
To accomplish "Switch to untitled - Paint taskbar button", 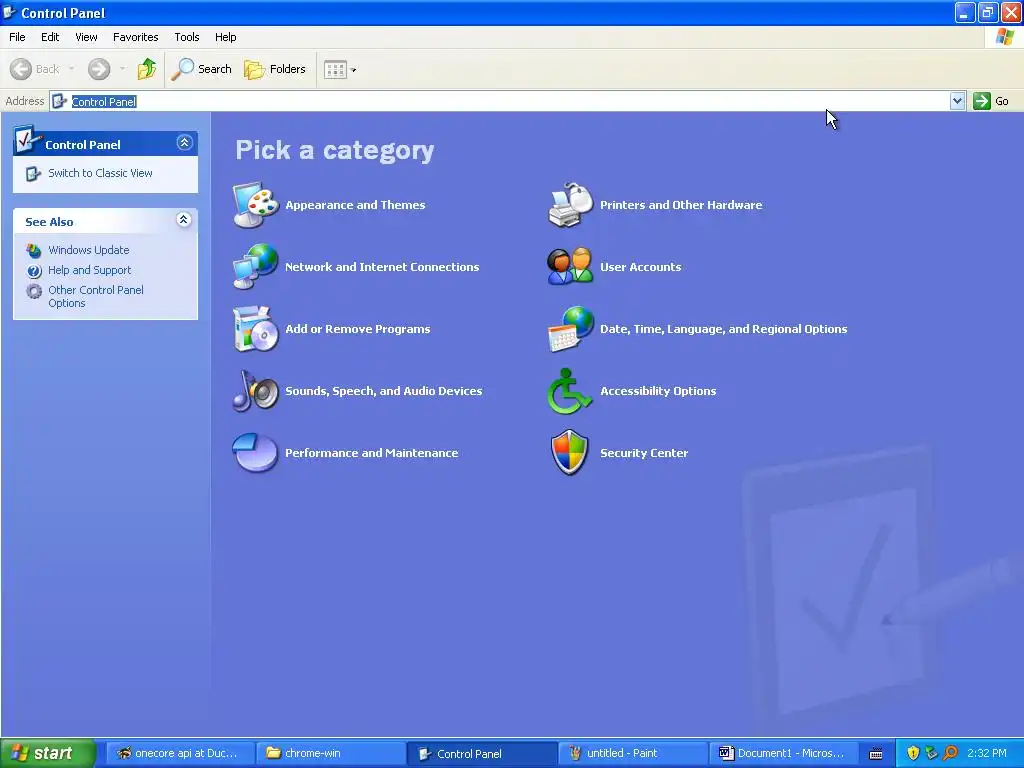I will pyautogui.click(x=632, y=754).
